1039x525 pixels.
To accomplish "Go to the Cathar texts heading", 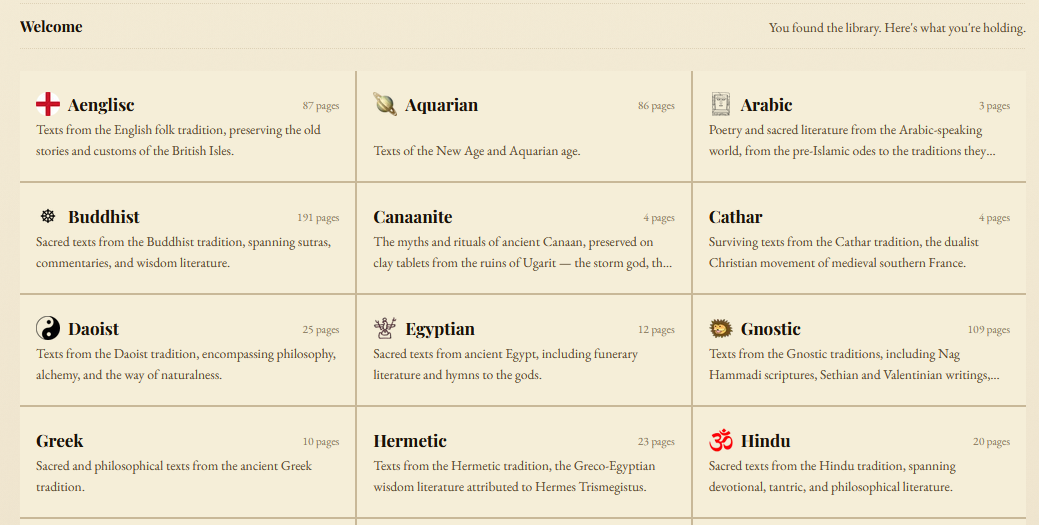I will [x=736, y=217].
